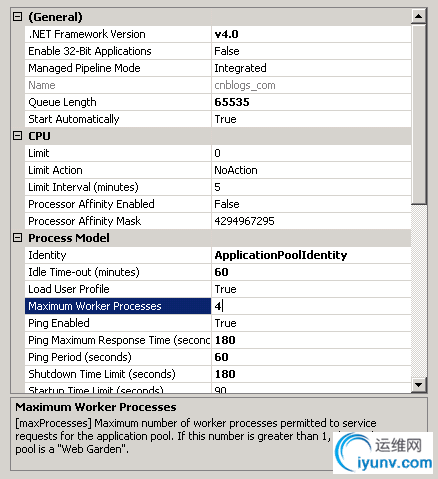Select Ping Period (seconds) property
The width and height of the screenshot is (438, 479).
point(118,357)
